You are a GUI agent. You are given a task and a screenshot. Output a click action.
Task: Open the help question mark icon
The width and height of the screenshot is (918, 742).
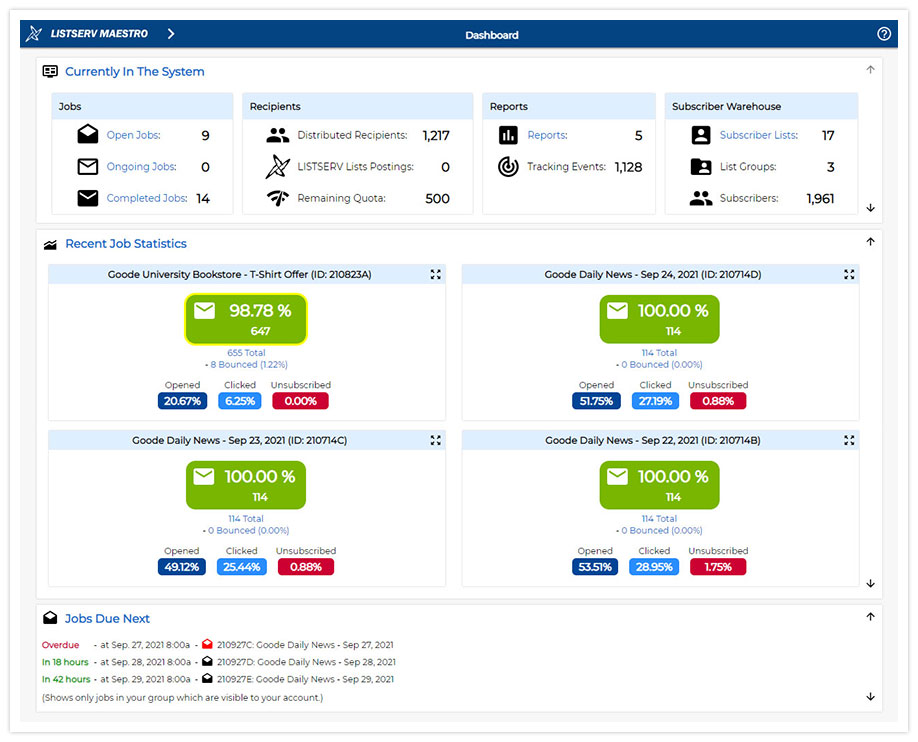(x=883, y=34)
